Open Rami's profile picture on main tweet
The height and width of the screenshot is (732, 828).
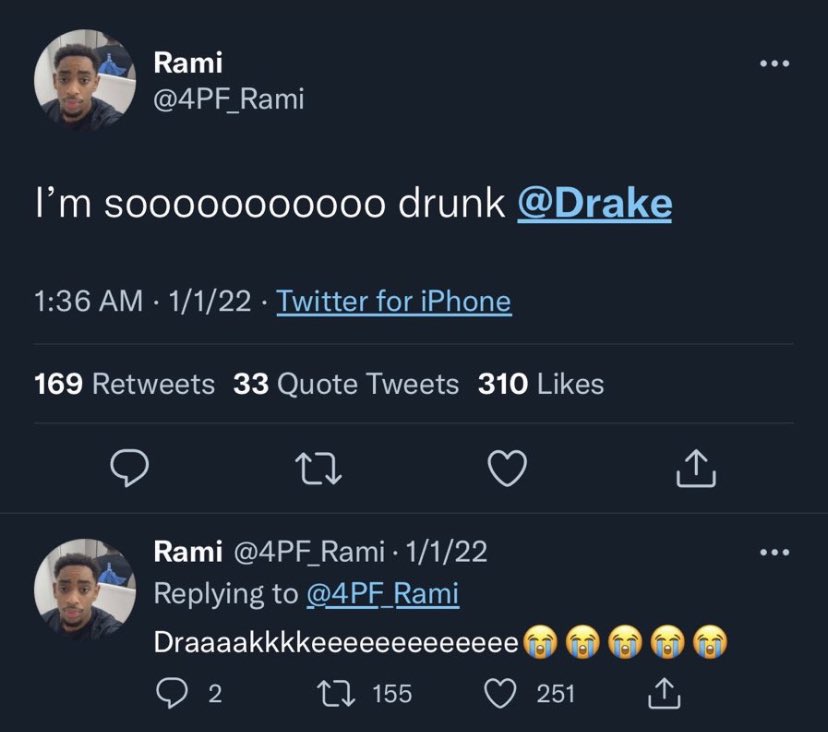tap(84, 80)
